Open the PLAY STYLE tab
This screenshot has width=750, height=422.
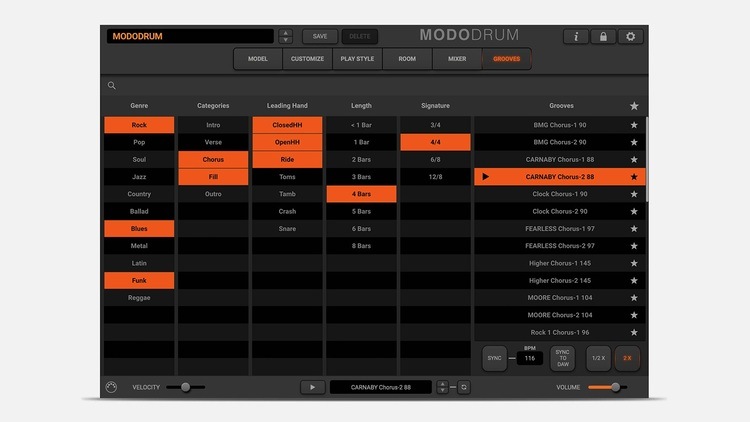(357, 59)
